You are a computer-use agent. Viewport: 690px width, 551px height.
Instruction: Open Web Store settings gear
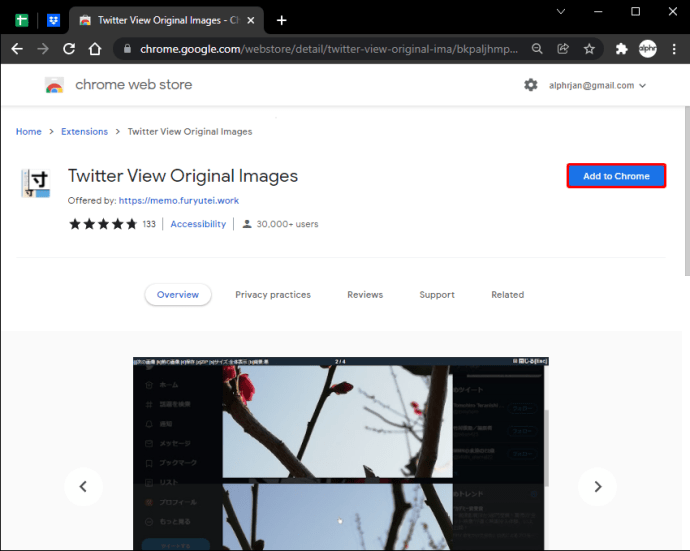(x=531, y=85)
